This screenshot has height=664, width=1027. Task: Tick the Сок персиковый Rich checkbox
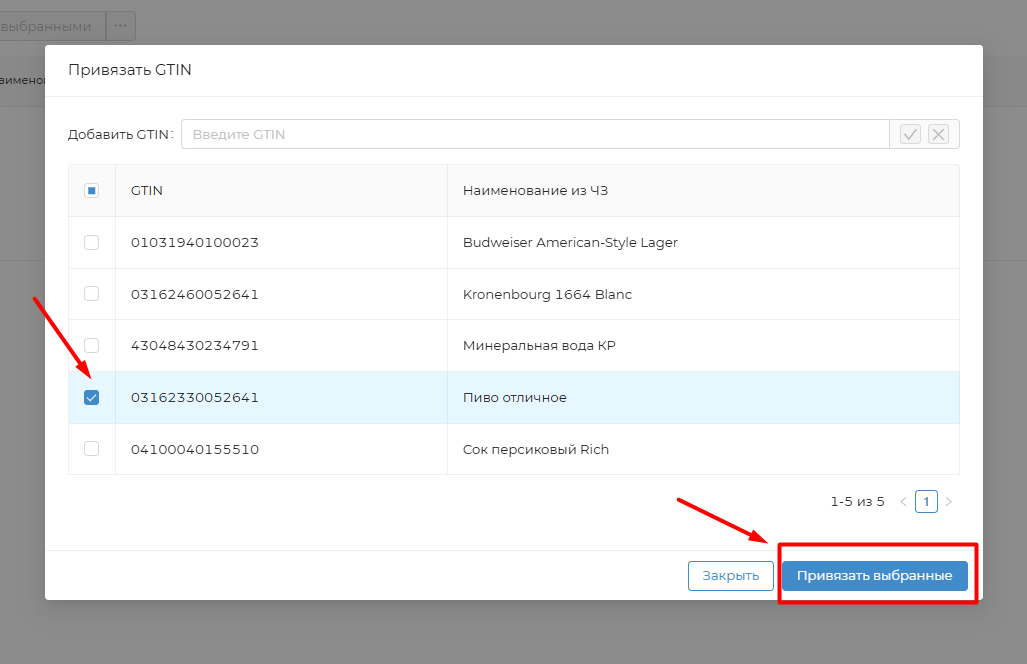[91, 449]
